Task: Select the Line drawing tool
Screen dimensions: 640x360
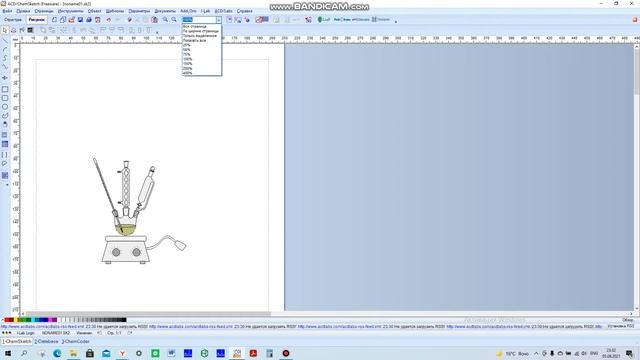Action: (4, 40)
